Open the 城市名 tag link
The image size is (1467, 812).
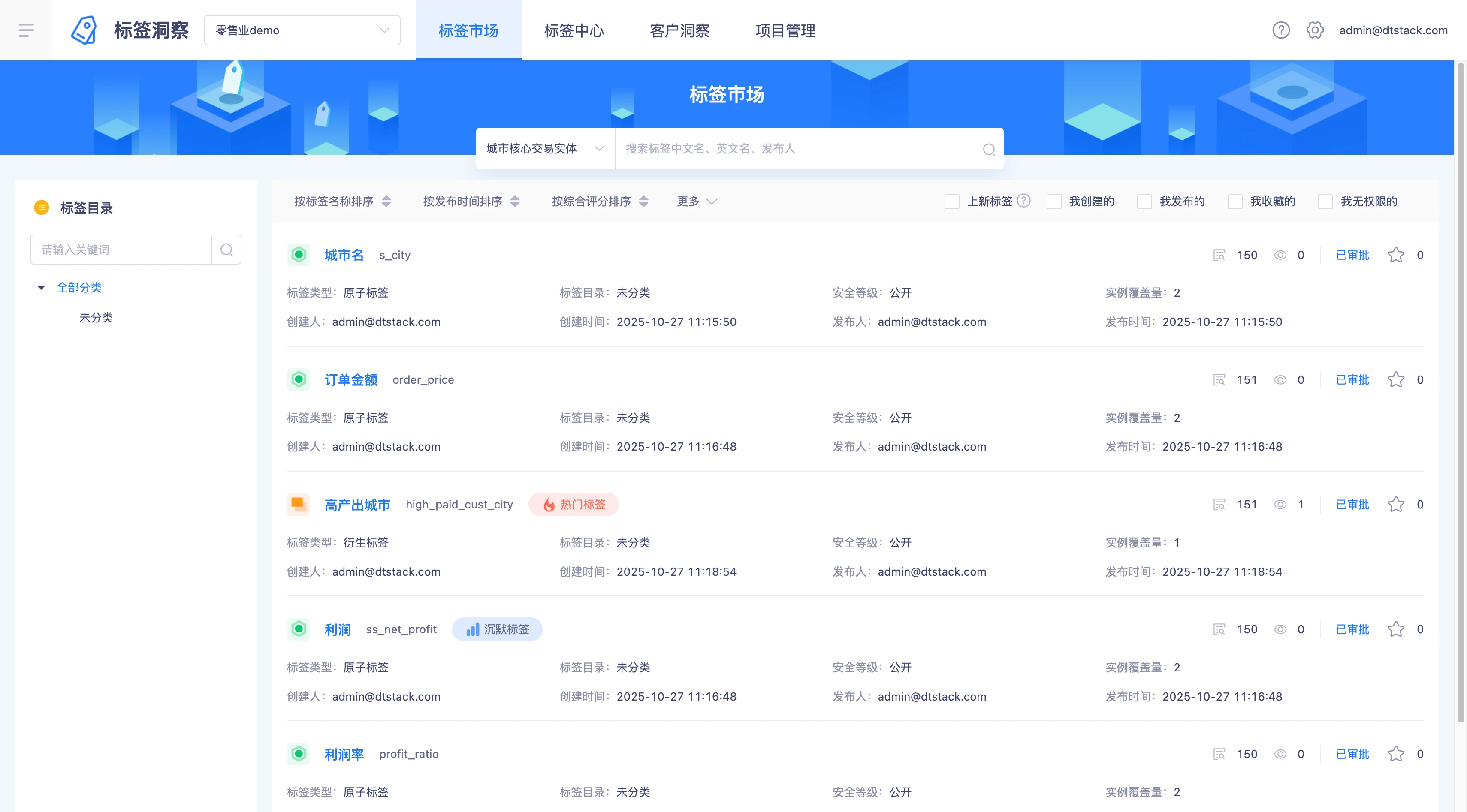(344, 255)
